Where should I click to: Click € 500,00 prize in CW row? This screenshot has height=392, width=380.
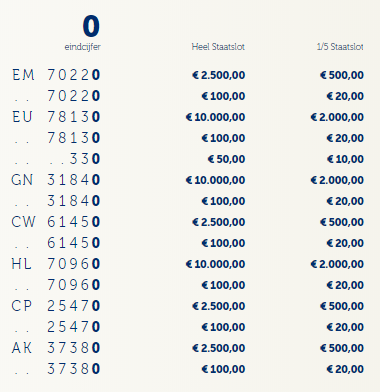(x=342, y=222)
